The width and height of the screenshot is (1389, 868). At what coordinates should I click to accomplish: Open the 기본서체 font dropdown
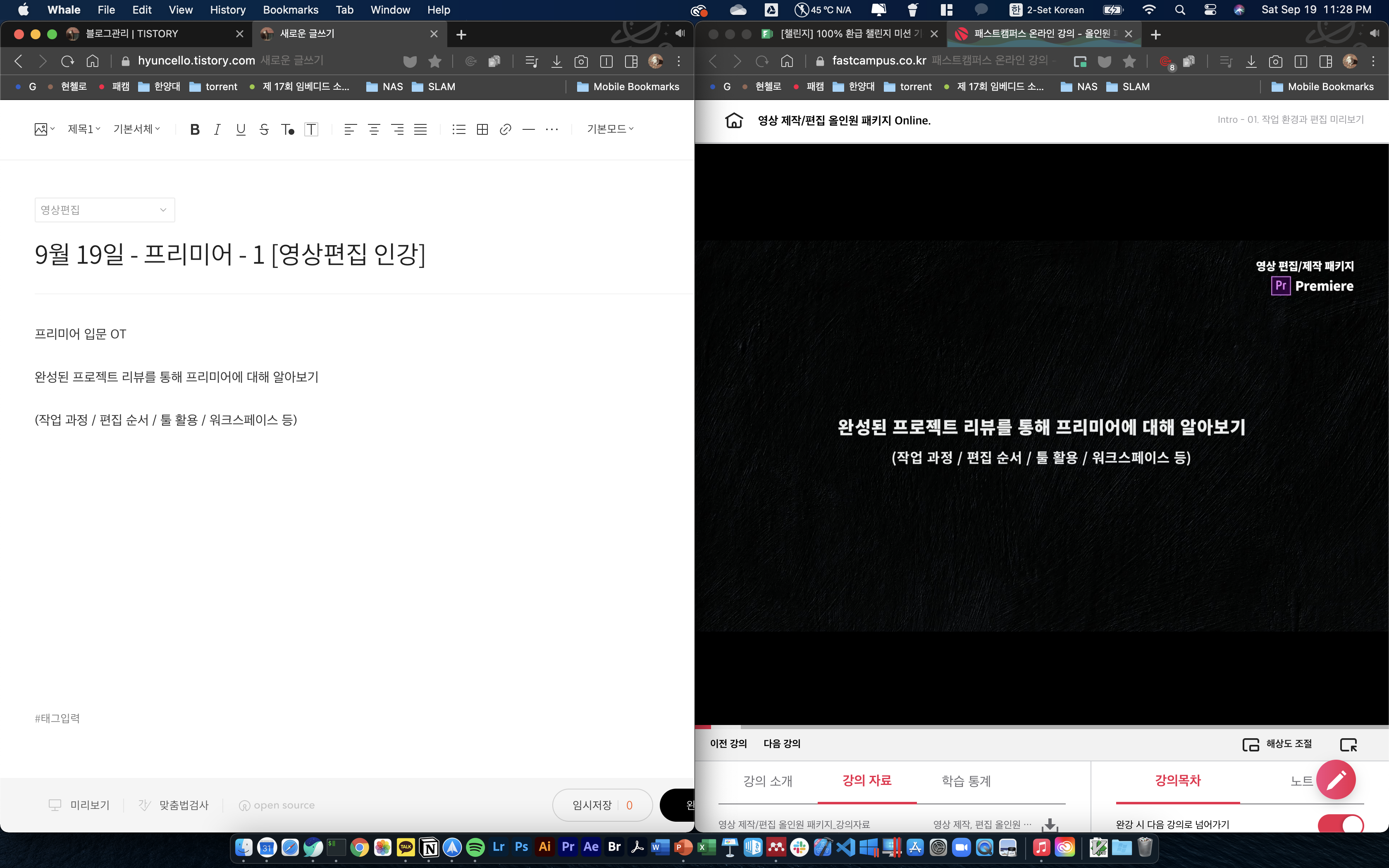136,129
